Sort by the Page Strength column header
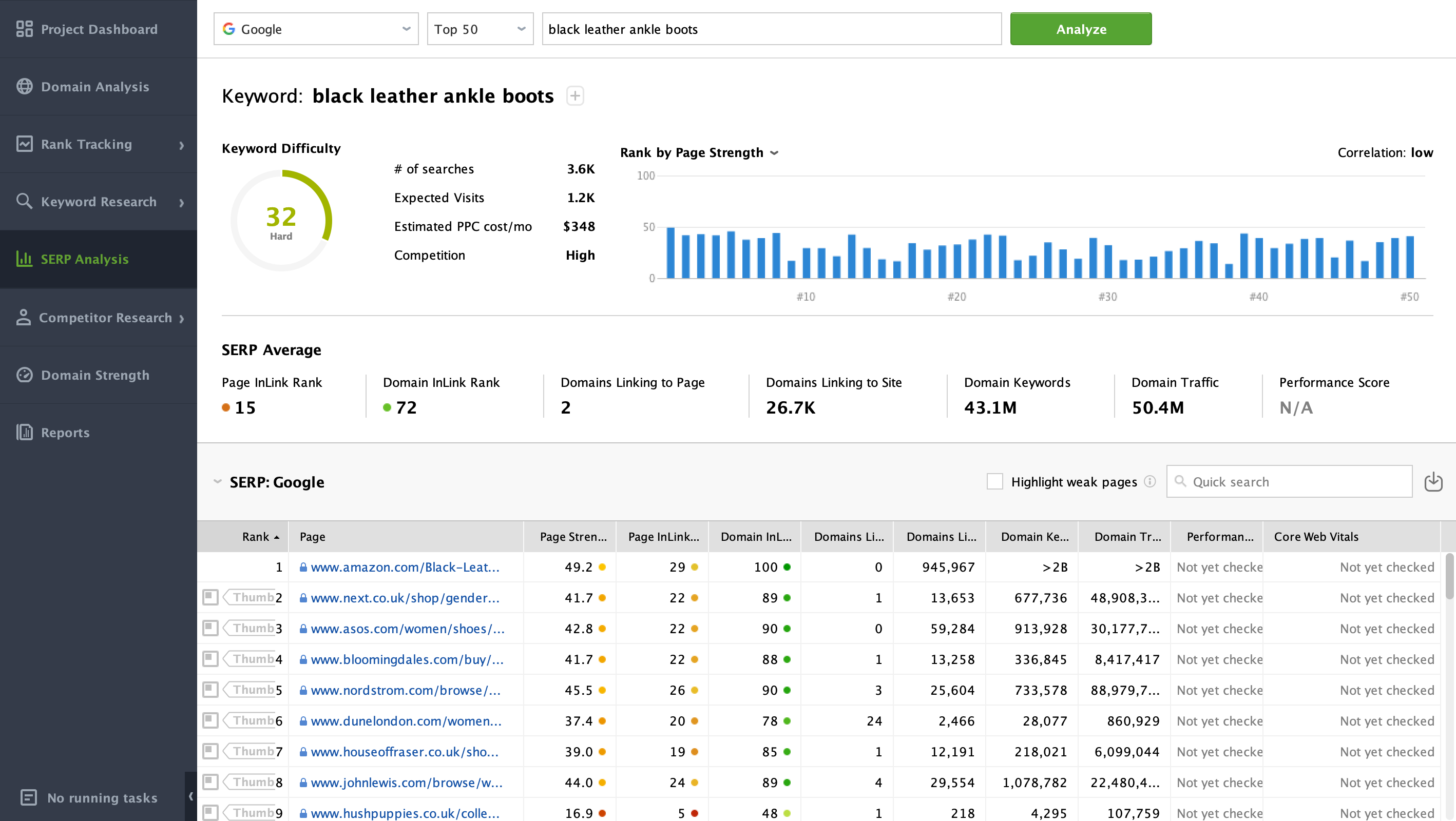1456x821 pixels. click(x=570, y=536)
